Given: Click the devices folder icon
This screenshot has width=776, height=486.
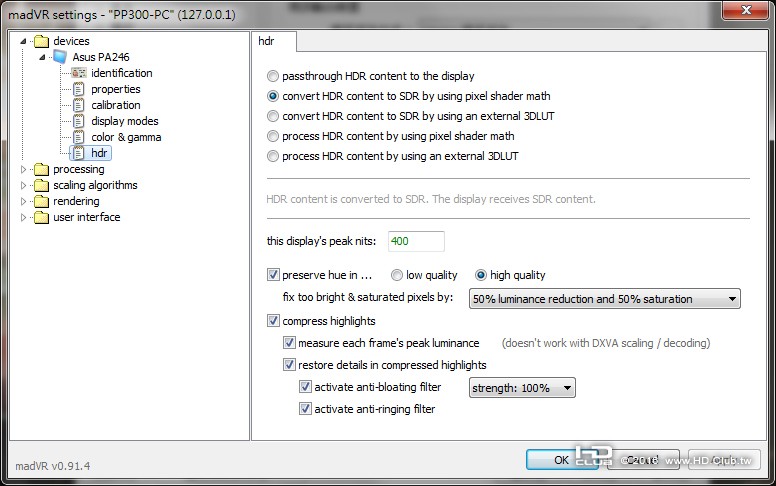Looking at the screenshot, I should pyautogui.click(x=42, y=41).
